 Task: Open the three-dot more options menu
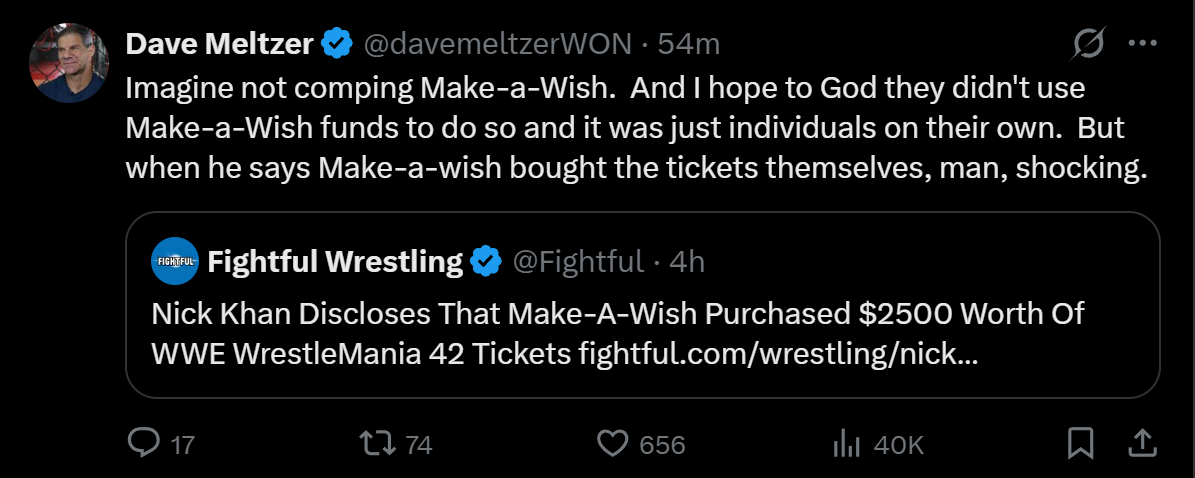pyautogui.click(x=1142, y=44)
